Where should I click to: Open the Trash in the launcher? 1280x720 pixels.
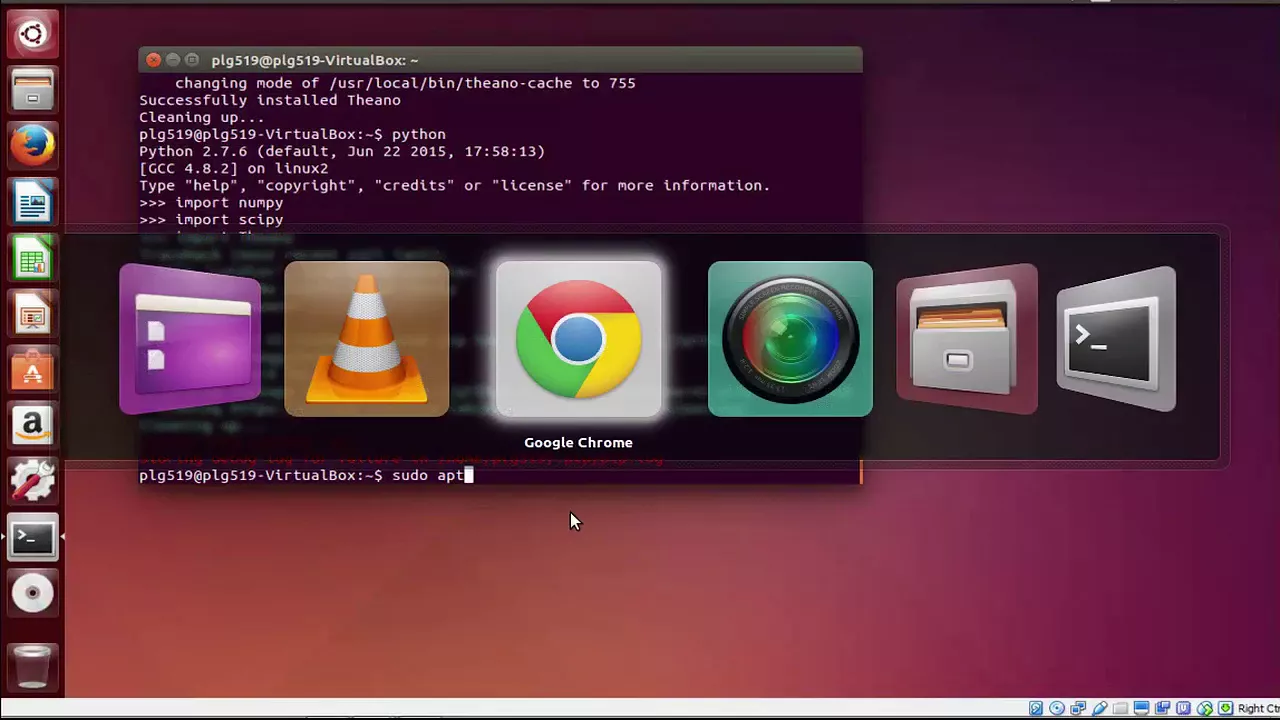point(32,667)
